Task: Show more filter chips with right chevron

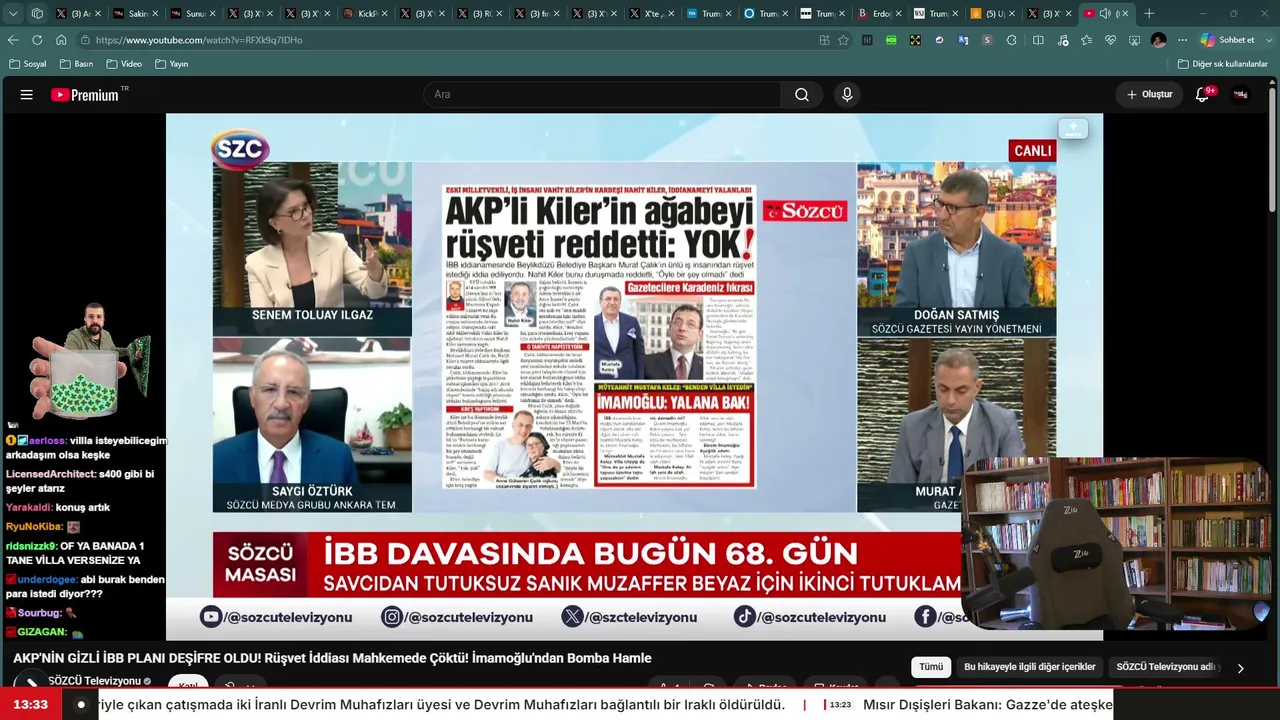Action: 1241,668
